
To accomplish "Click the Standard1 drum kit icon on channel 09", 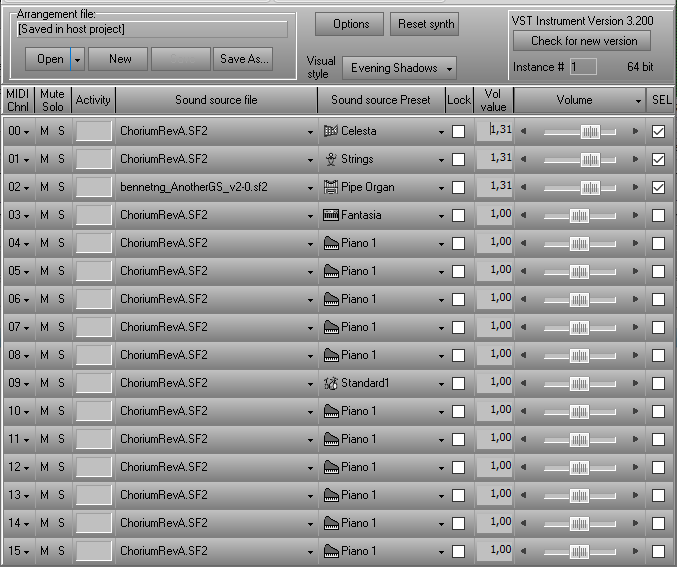I will (331, 383).
